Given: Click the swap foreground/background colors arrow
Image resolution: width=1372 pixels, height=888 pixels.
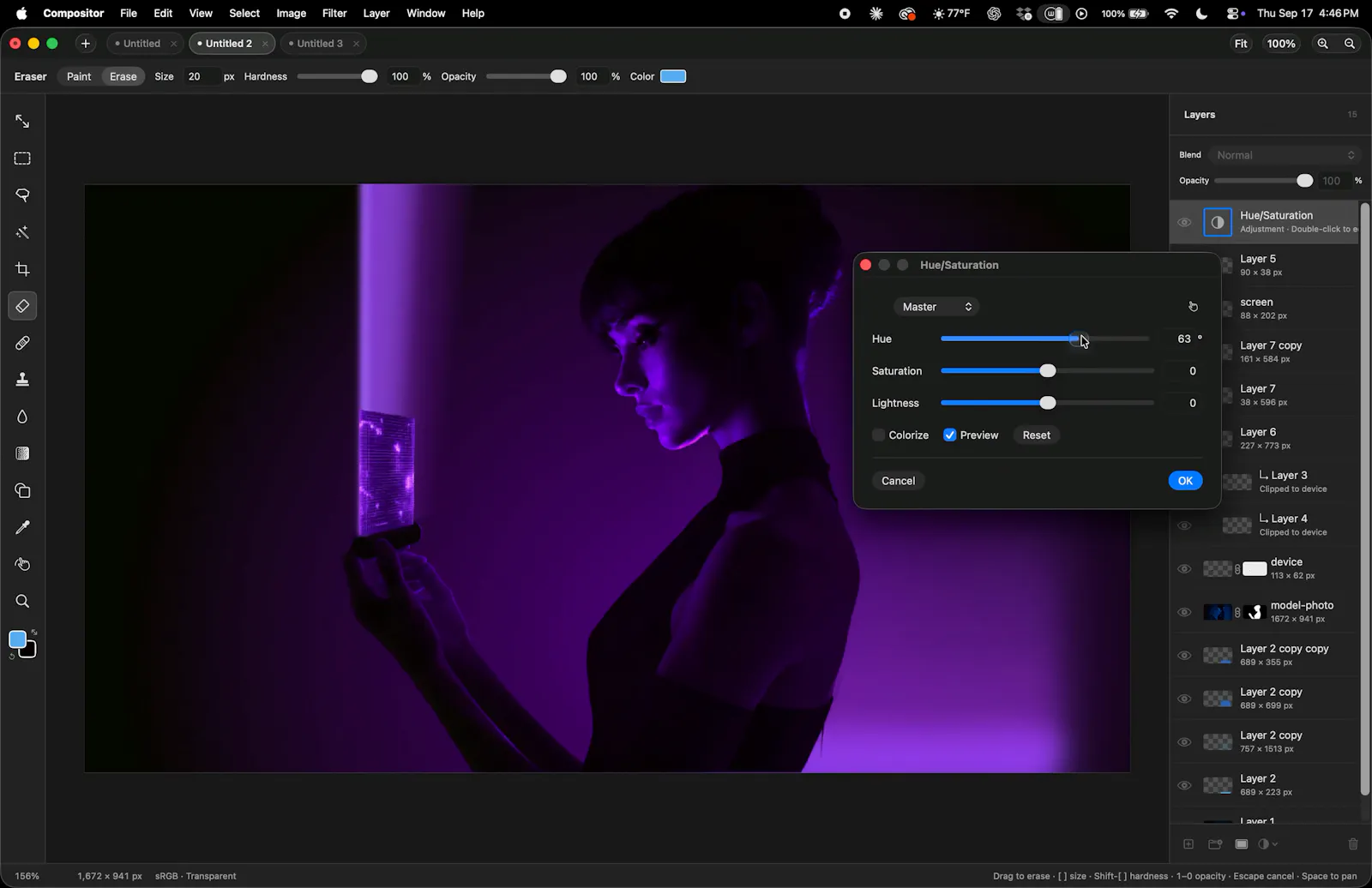Looking at the screenshot, I should (34, 633).
